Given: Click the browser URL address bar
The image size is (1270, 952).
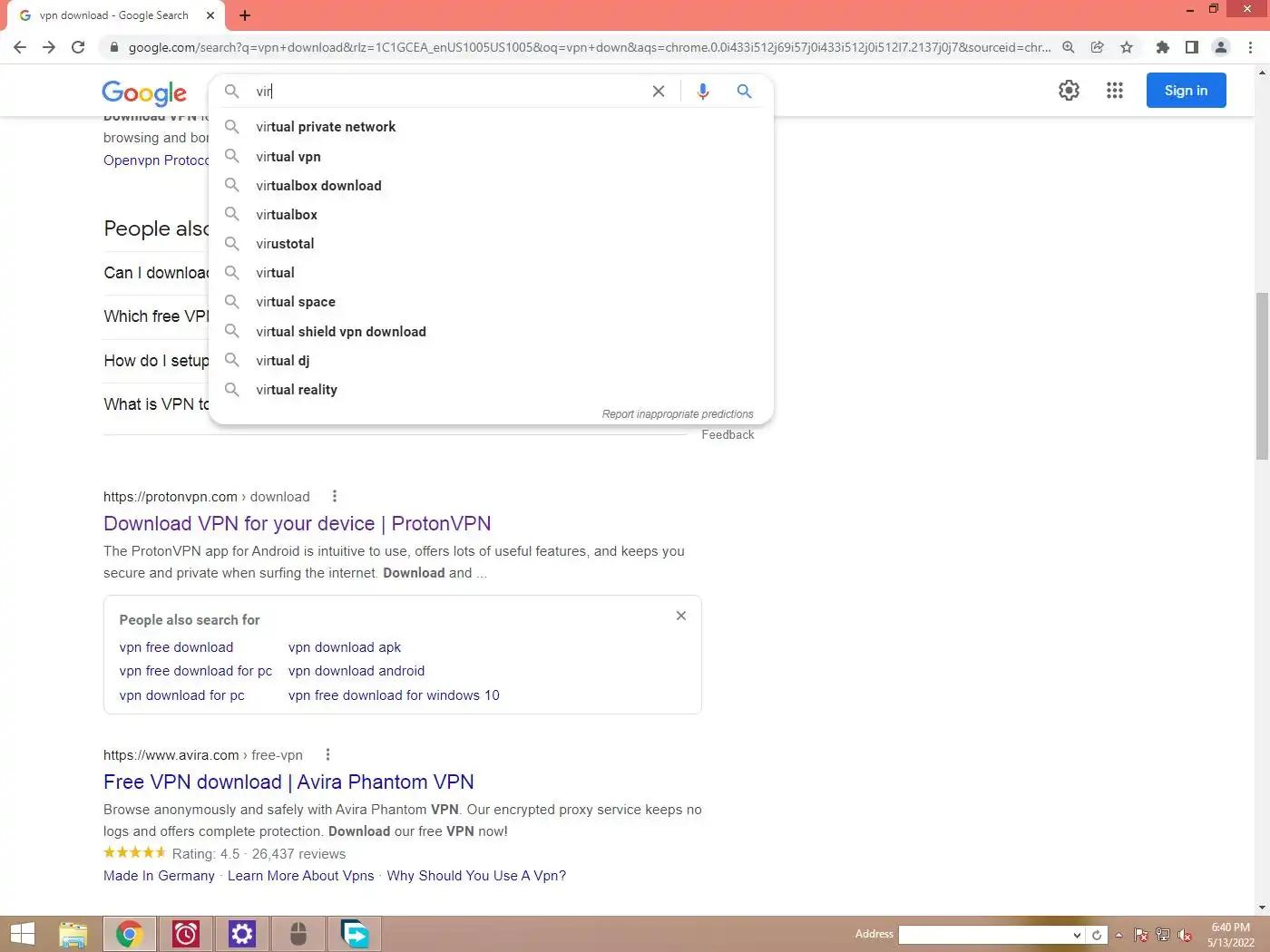Looking at the screenshot, I should click(x=590, y=47).
